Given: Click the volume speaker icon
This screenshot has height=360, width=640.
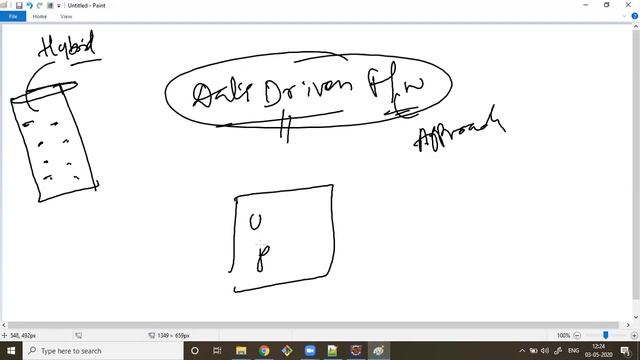Looking at the screenshot, I should pos(545,351).
